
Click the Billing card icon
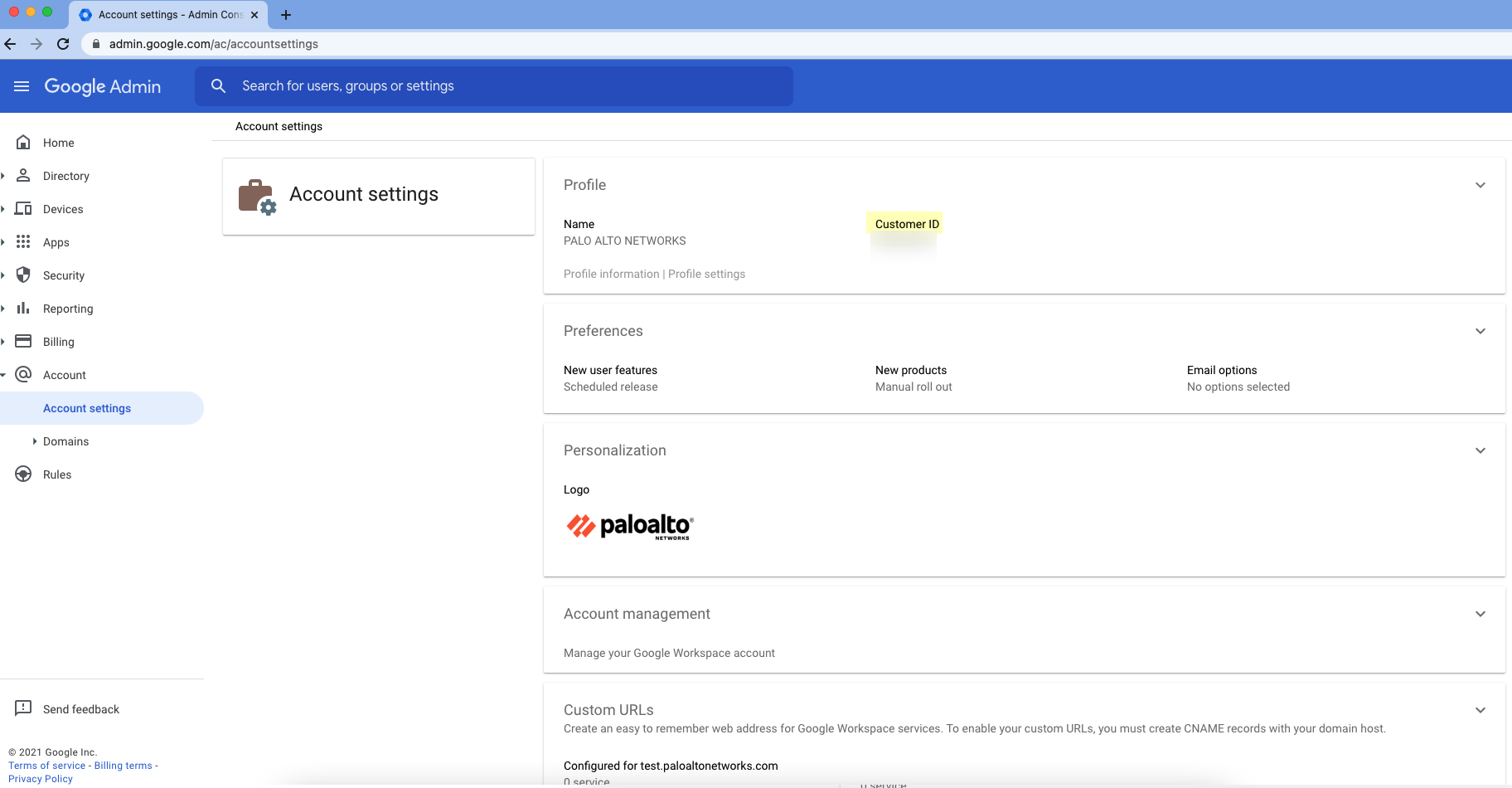23,341
